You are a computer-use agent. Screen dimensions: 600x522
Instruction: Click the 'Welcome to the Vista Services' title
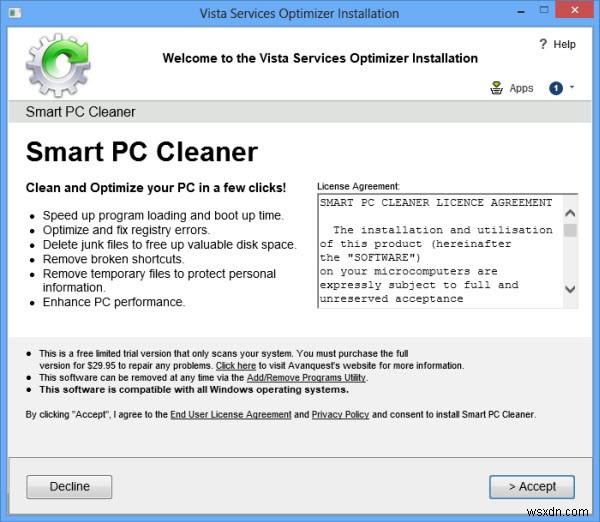(x=320, y=58)
